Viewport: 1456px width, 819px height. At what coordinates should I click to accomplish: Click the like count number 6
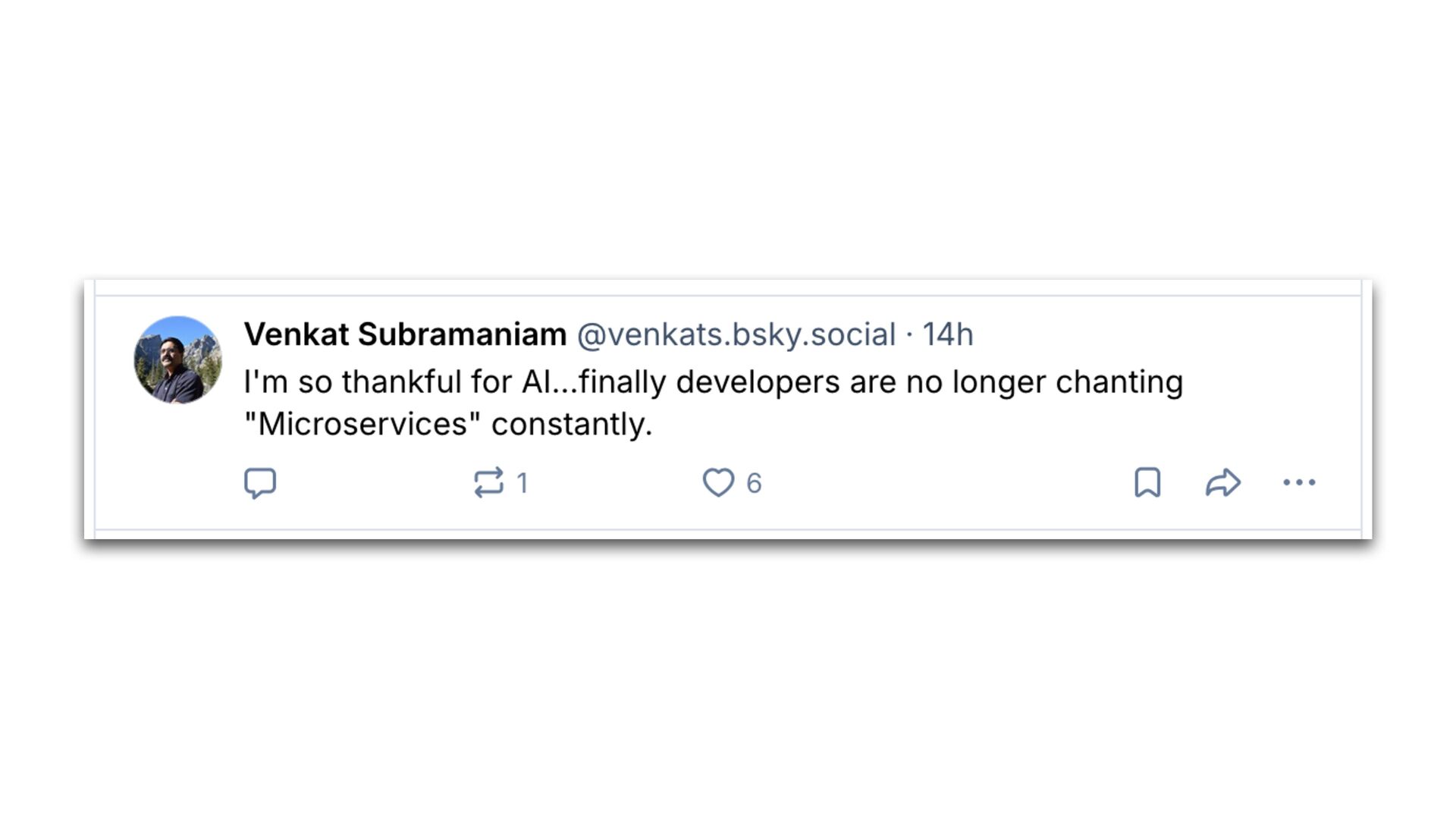click(754, 483)
